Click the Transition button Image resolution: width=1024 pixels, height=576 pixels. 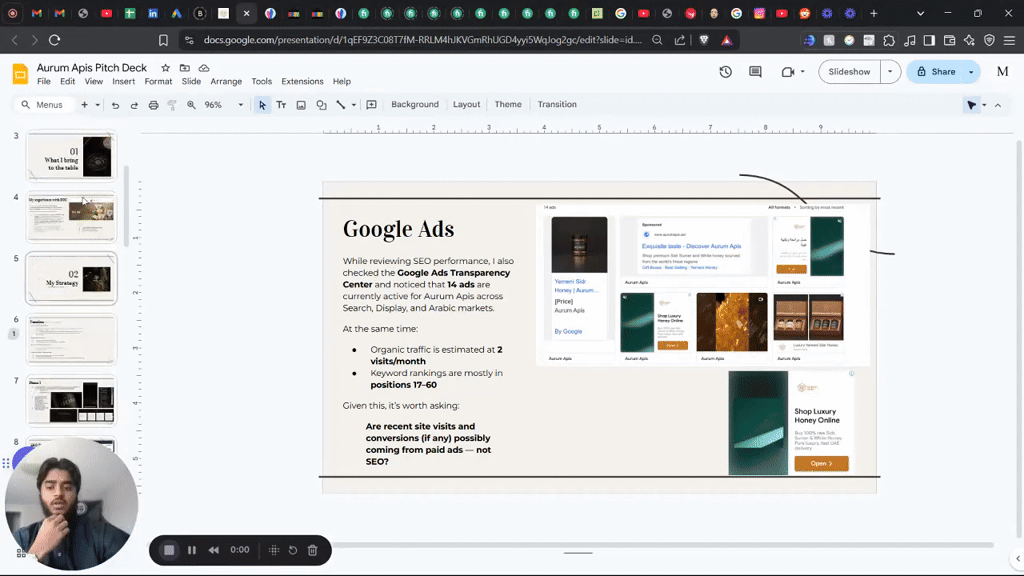tap(557, 104)
